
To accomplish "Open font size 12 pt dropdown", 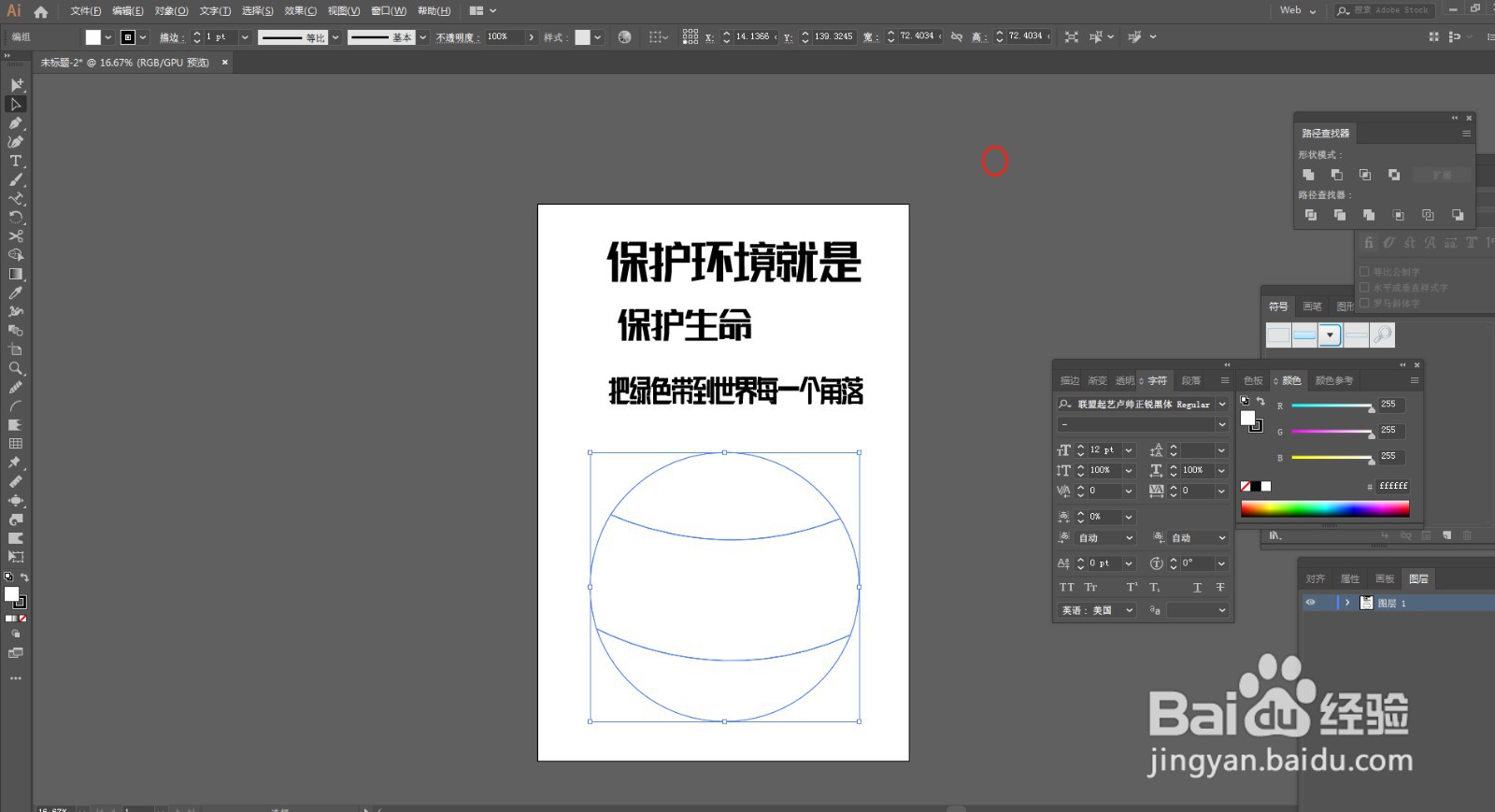I will click(1129, 450).
